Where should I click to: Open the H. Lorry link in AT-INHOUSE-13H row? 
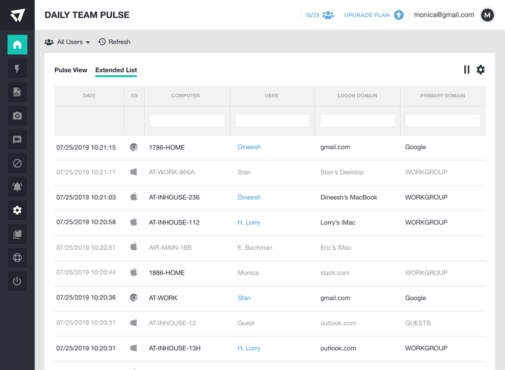coord(249,348)
